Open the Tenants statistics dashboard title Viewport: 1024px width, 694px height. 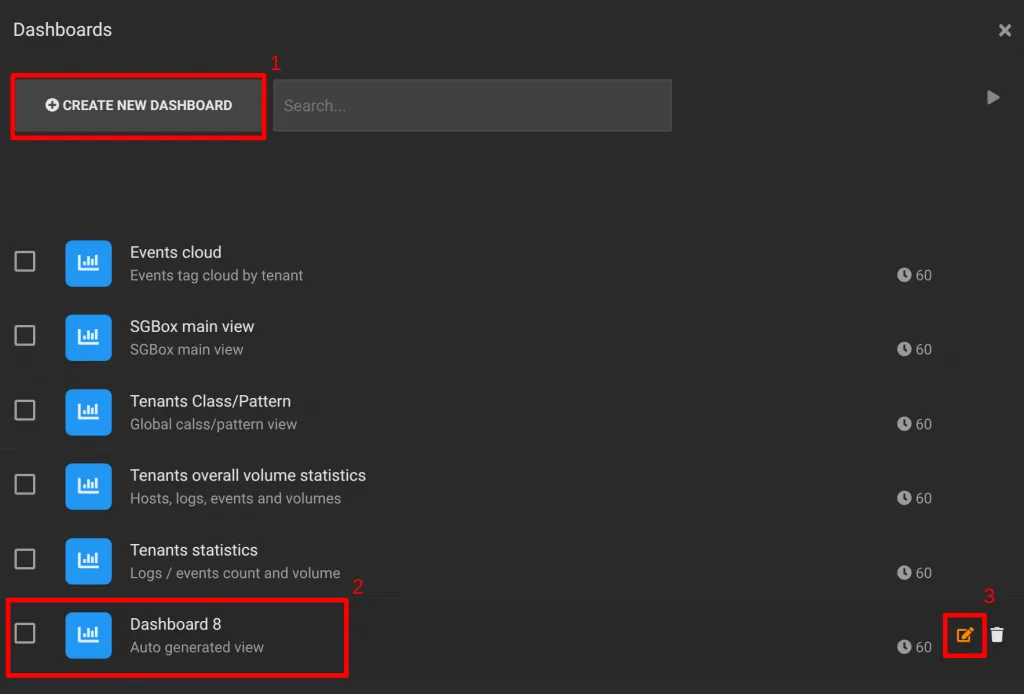pos(194,550)
